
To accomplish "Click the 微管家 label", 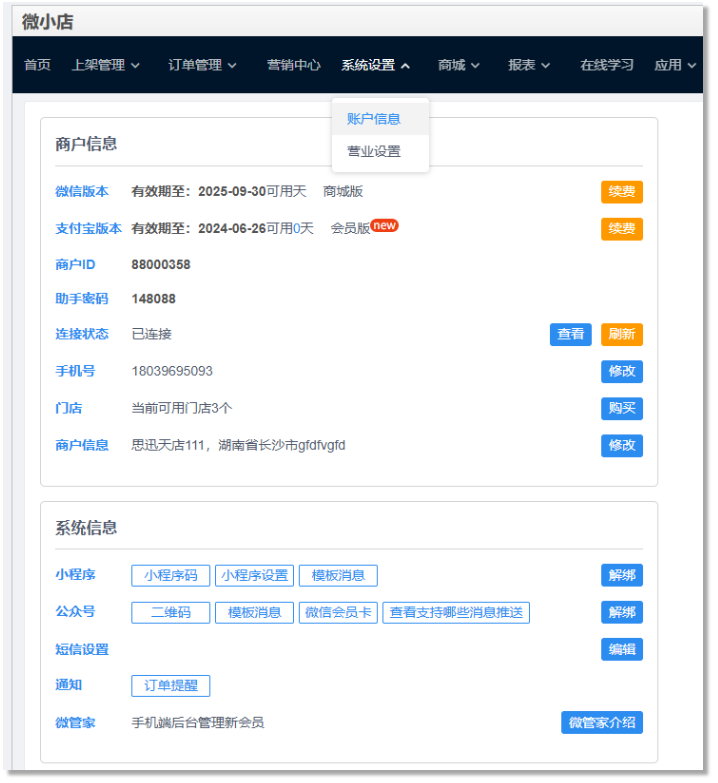I will pyautogui.click(x=75, y=723).
